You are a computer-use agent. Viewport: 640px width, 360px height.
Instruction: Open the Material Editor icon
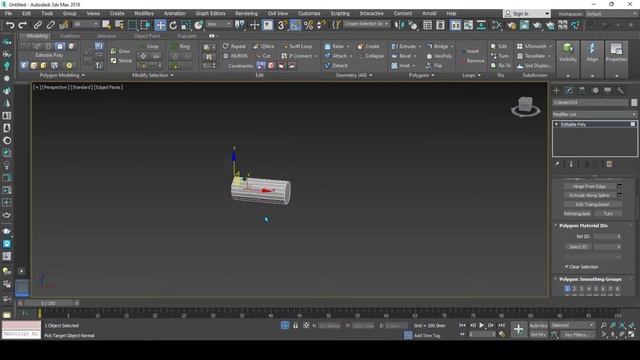pyautogui.click(x=497, y=25)
